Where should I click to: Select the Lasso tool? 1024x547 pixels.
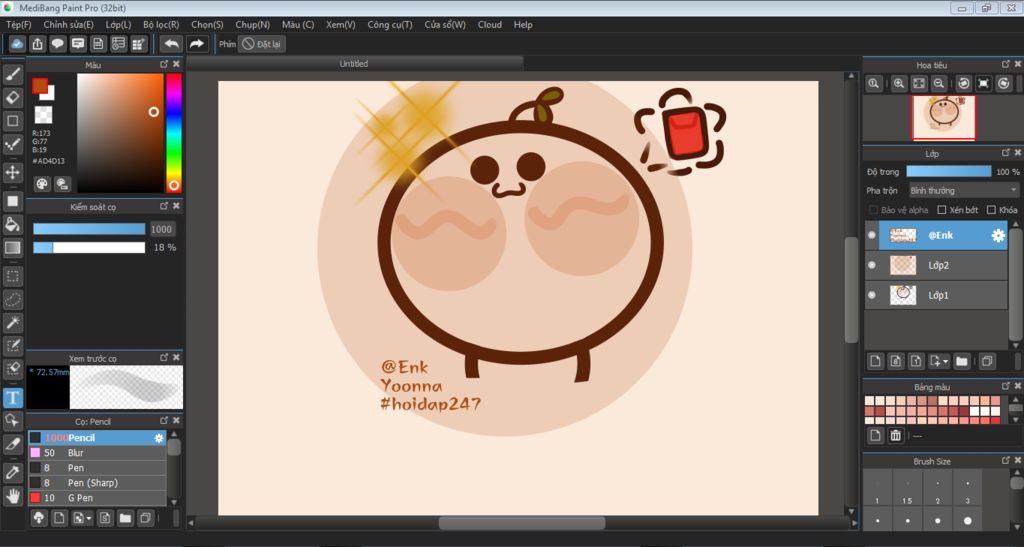point(12,300)
